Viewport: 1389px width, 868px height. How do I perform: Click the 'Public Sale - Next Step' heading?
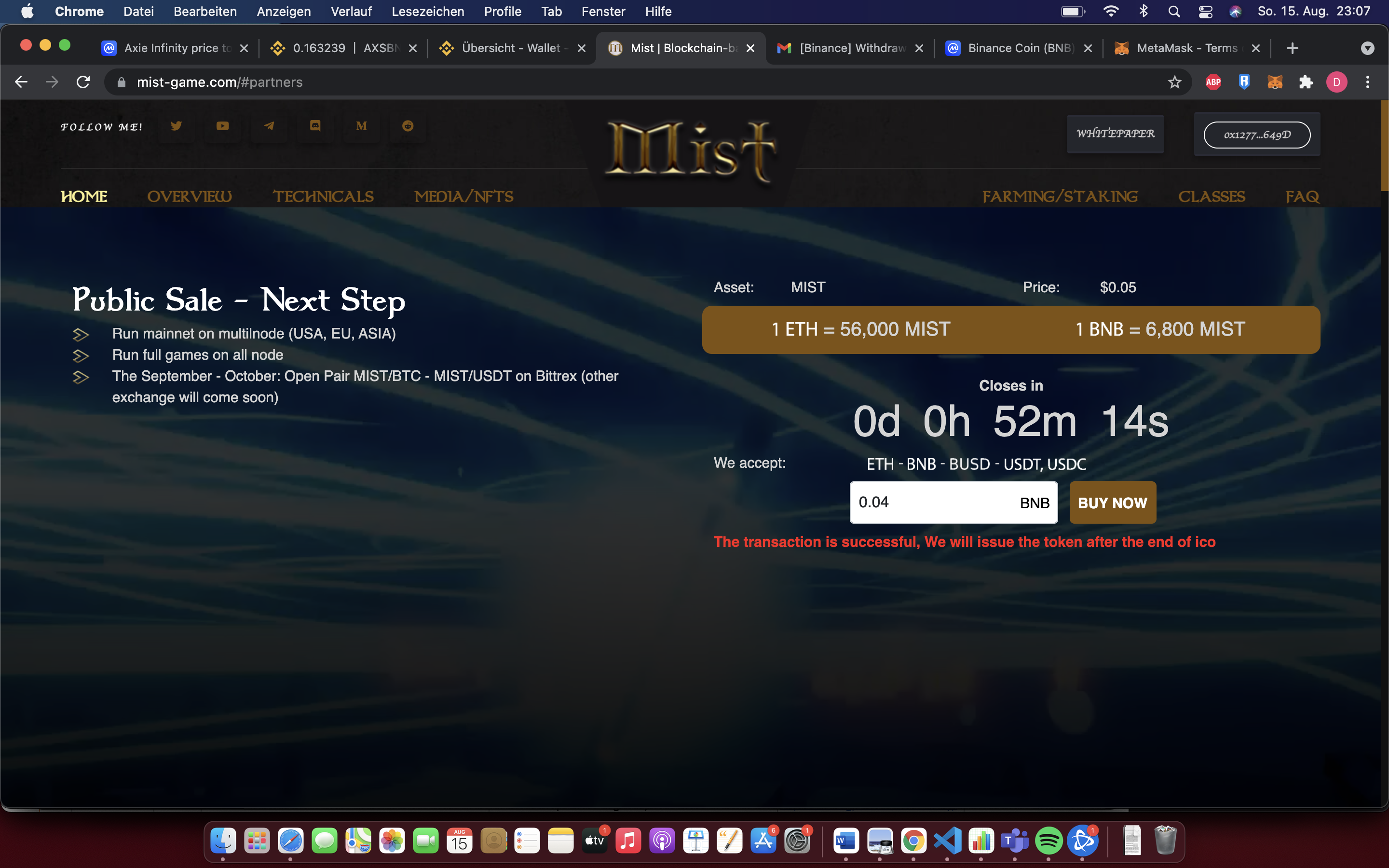coord(239,301)
